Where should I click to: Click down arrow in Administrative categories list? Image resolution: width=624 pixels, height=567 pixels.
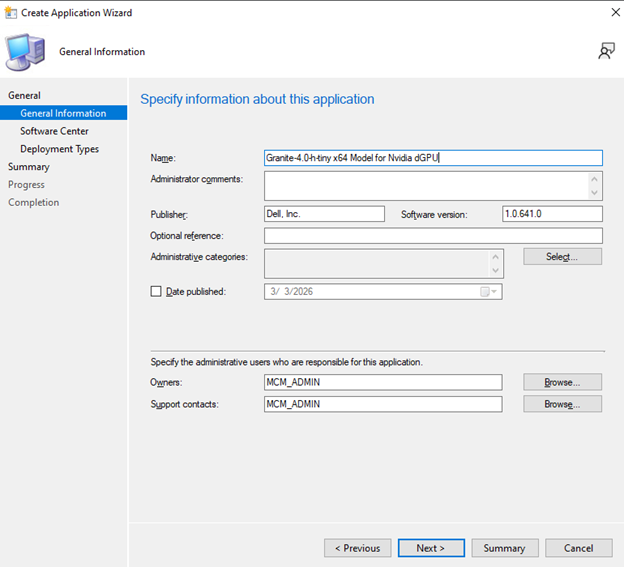coord(495,271)
